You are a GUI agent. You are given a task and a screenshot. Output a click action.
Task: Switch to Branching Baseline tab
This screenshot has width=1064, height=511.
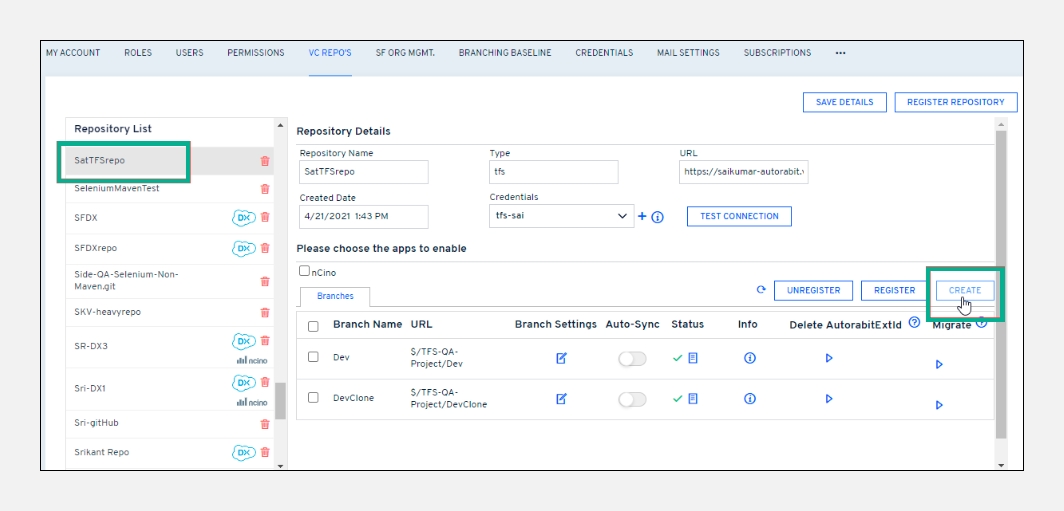505,53
